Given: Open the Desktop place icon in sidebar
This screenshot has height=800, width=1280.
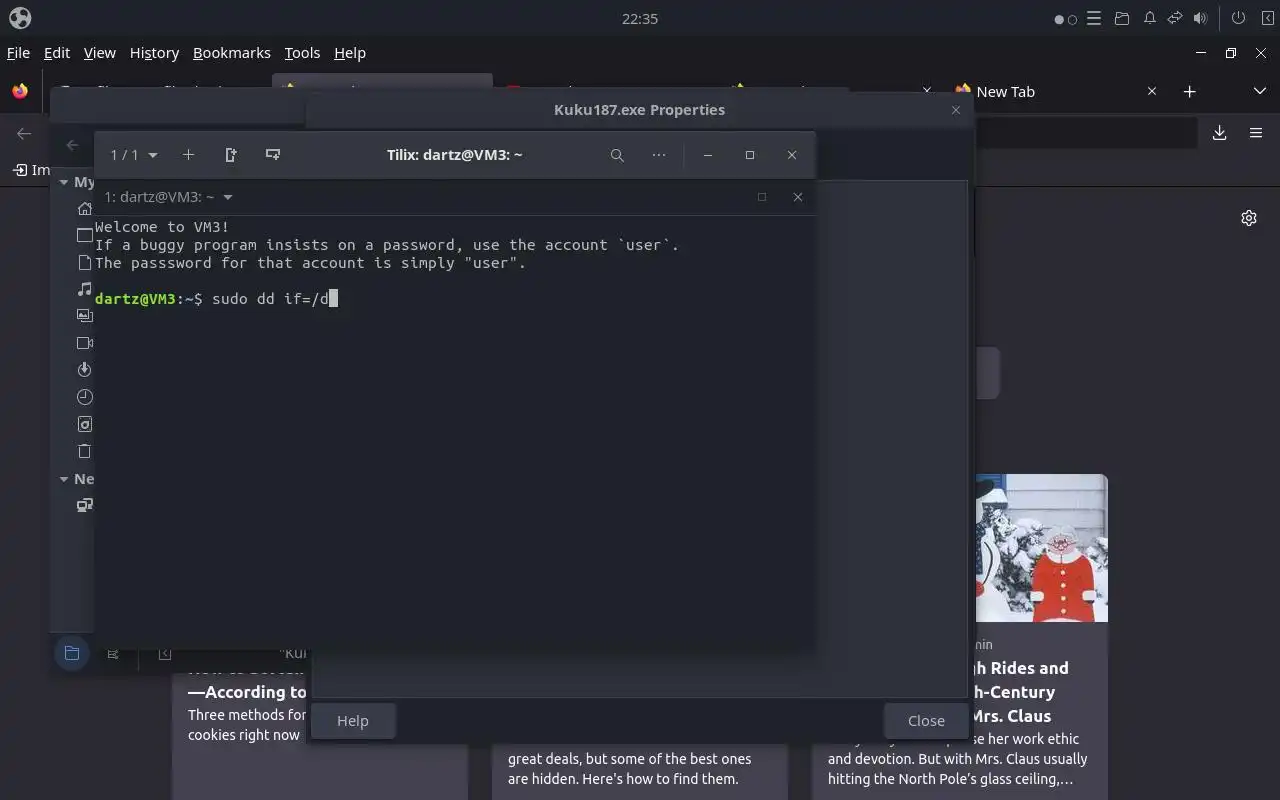Looking at the screenshot, I should pos(85,235).
